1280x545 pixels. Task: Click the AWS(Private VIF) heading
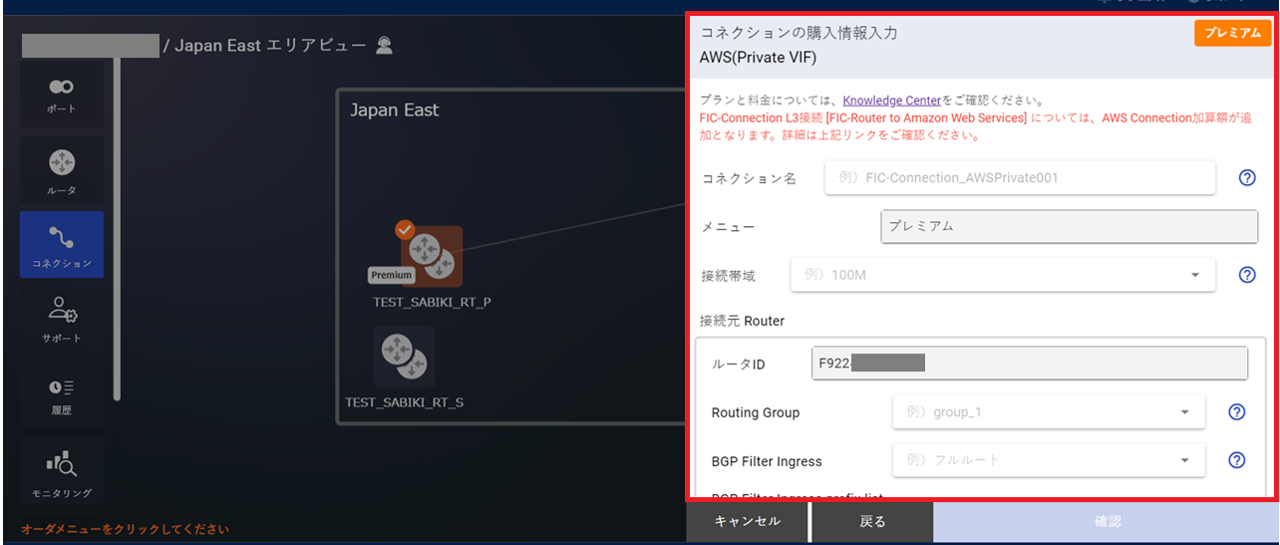(758, 58)
